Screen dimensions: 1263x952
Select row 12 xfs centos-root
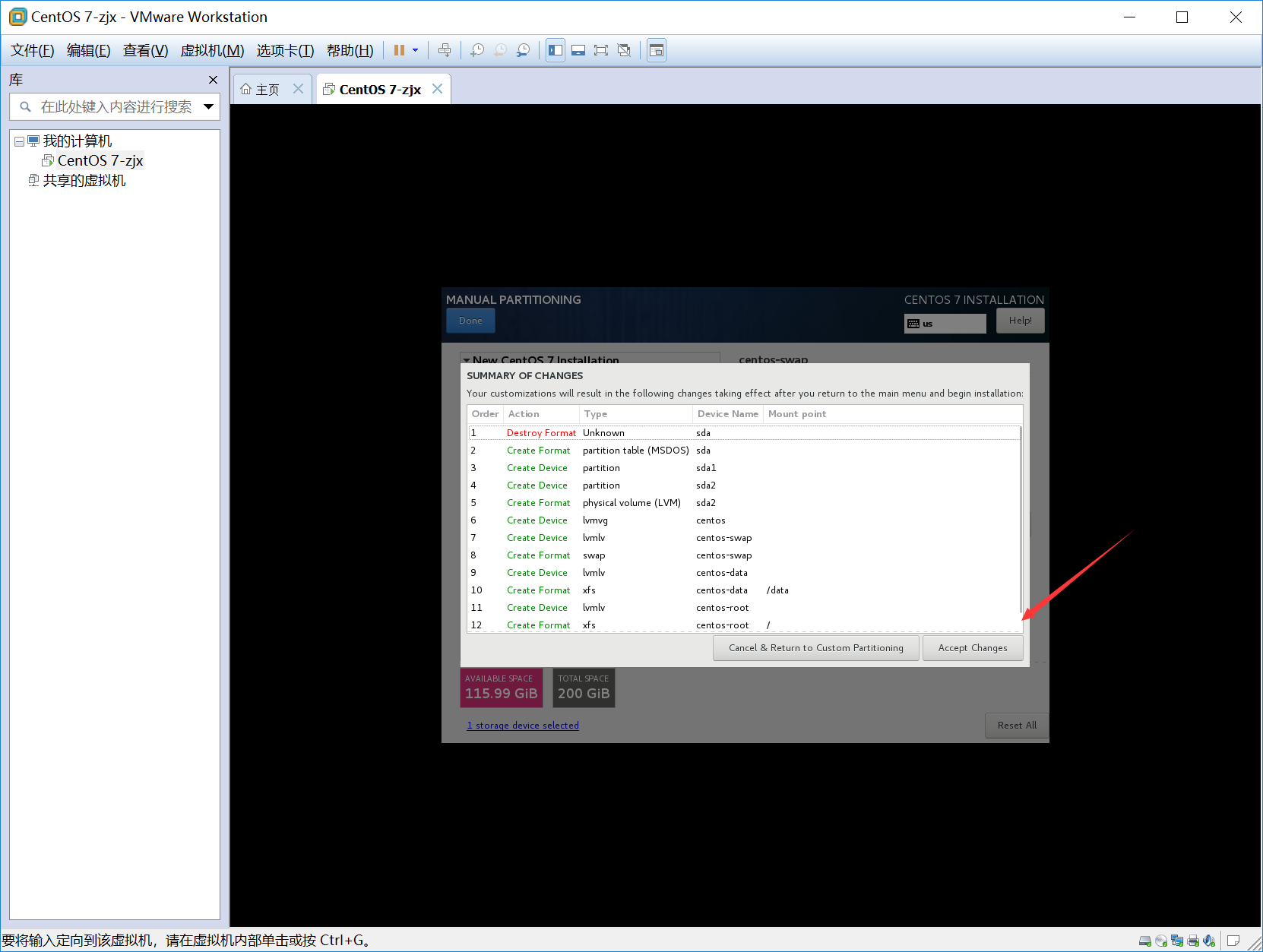coord(744,625)
